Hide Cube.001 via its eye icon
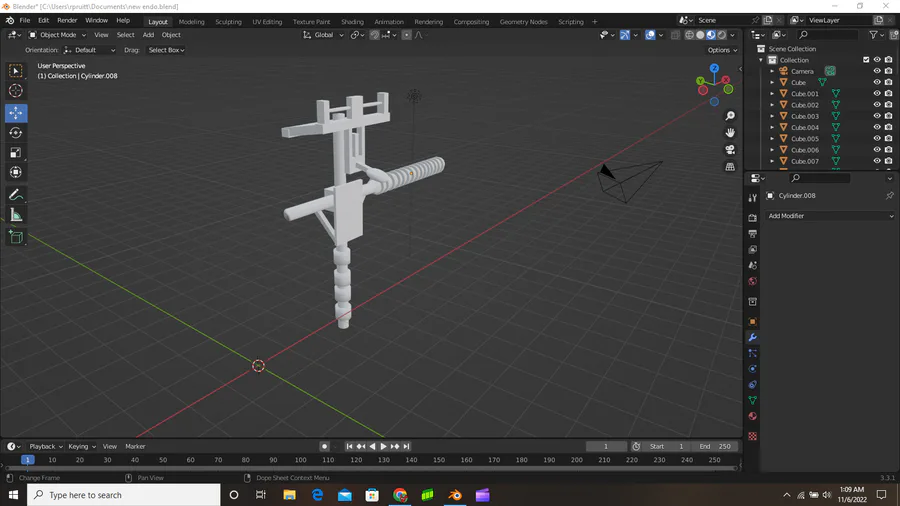 click(x=877, y=94)
